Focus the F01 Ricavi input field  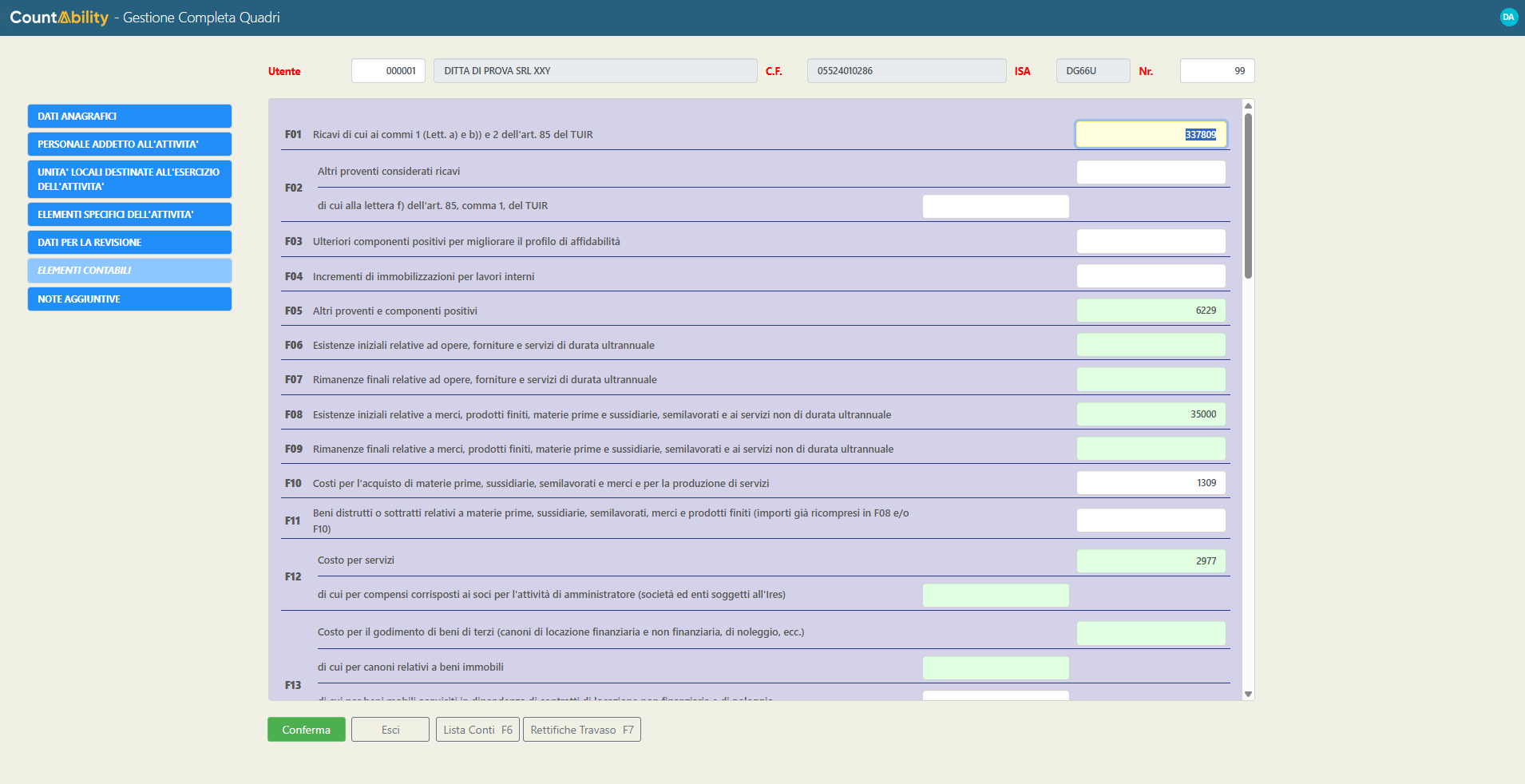click(x=1150, y=135)
